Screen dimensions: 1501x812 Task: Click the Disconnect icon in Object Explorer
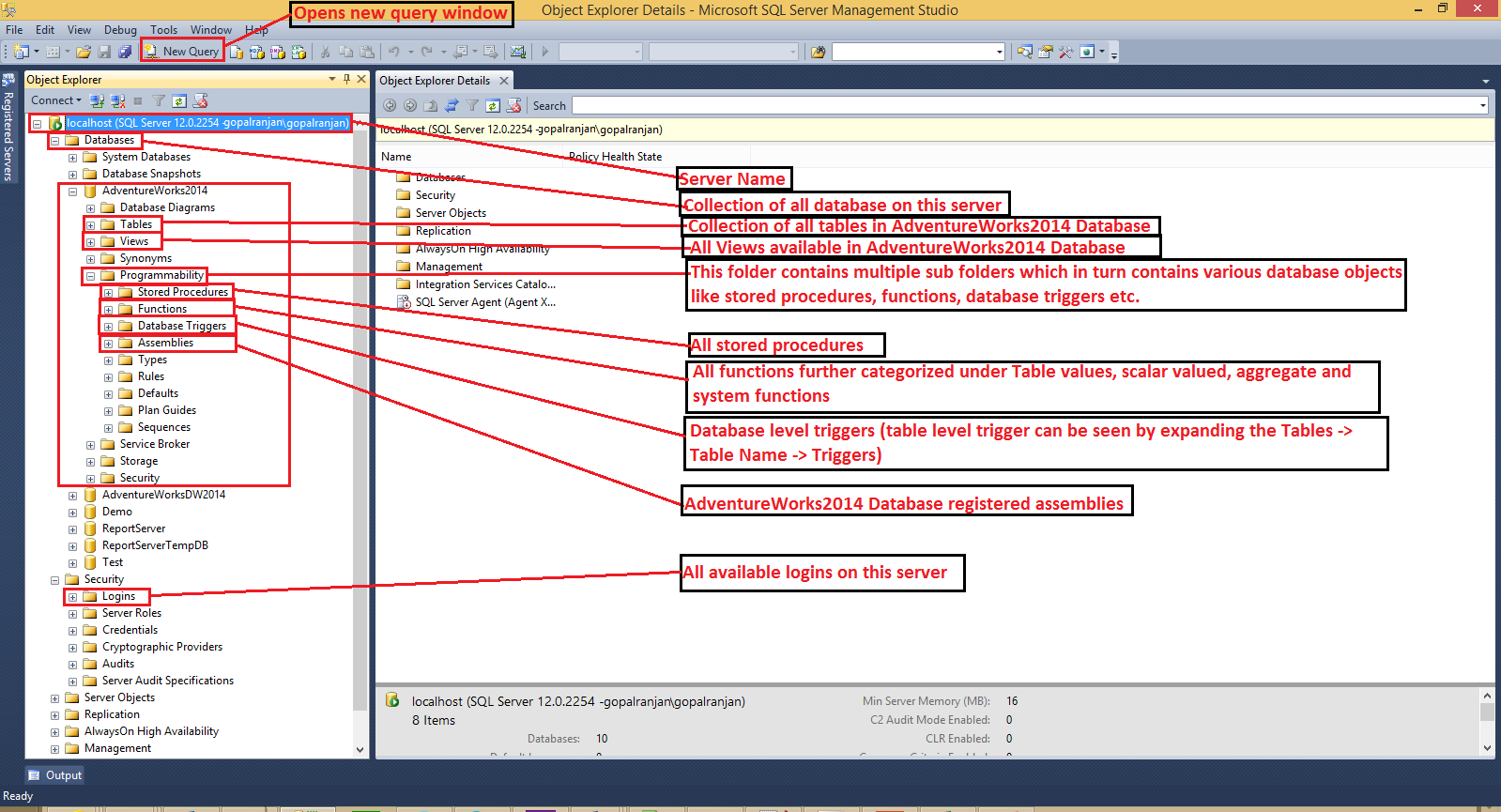117,100
